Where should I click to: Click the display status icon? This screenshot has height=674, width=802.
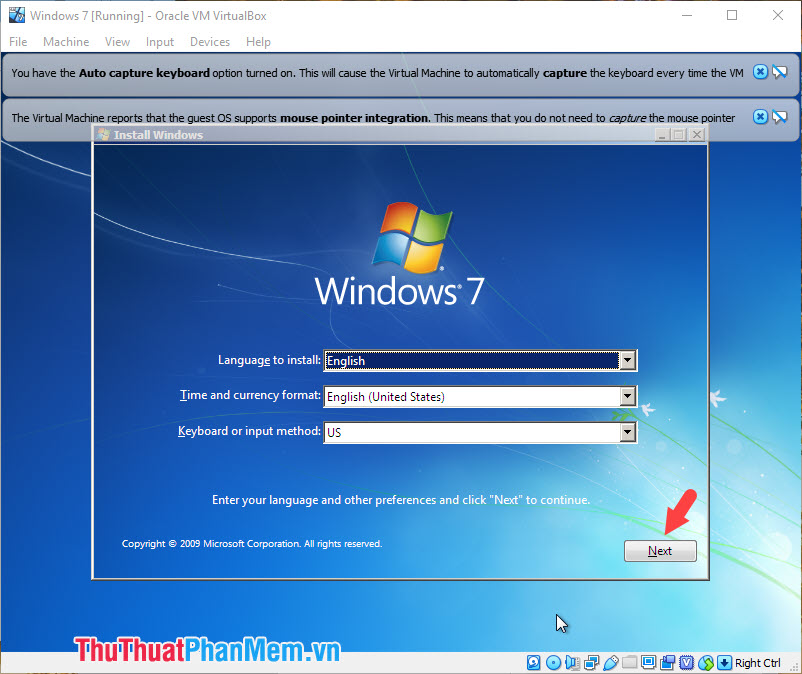(648, 663)
